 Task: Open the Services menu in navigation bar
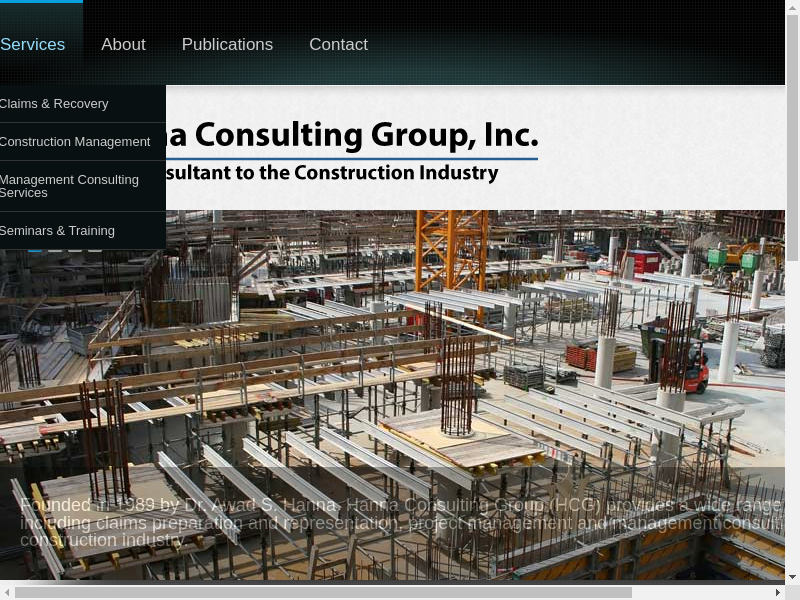33,44
